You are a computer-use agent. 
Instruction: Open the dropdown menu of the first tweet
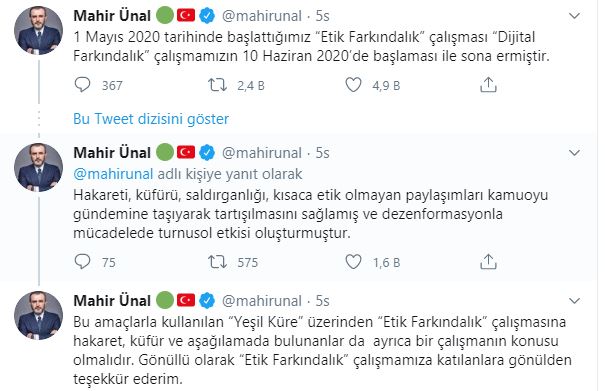coord(575,16)
